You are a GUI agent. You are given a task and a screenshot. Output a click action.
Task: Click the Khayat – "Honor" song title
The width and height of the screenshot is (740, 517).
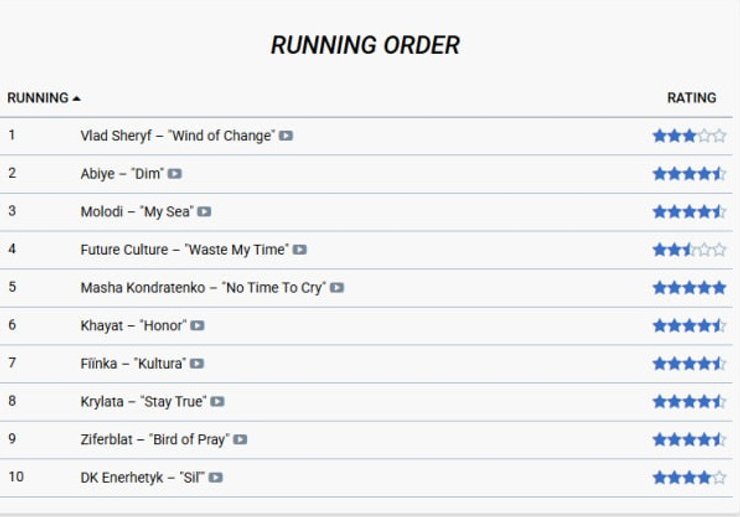(x=133, y=326)
